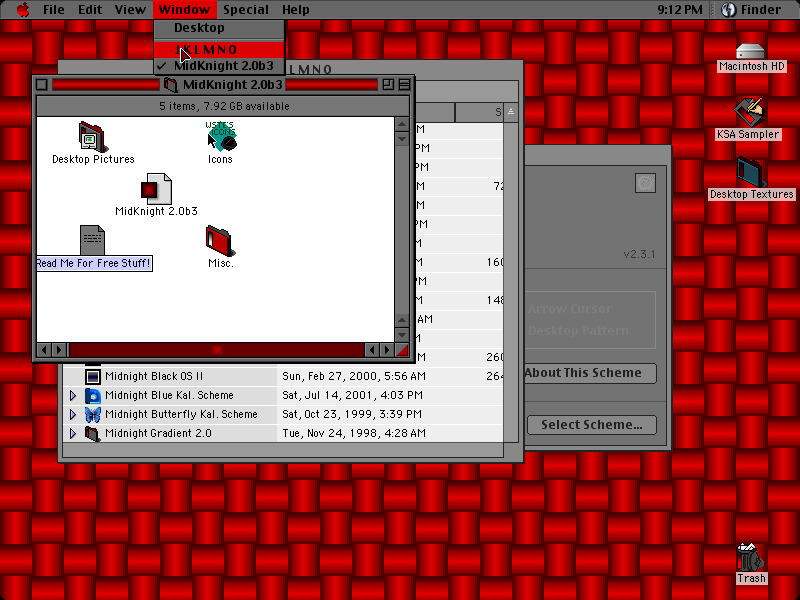Click vertical scrollbar top down arrow
Image resolution: width=800 pixels, height=600 pixels.
click(402, 139)
